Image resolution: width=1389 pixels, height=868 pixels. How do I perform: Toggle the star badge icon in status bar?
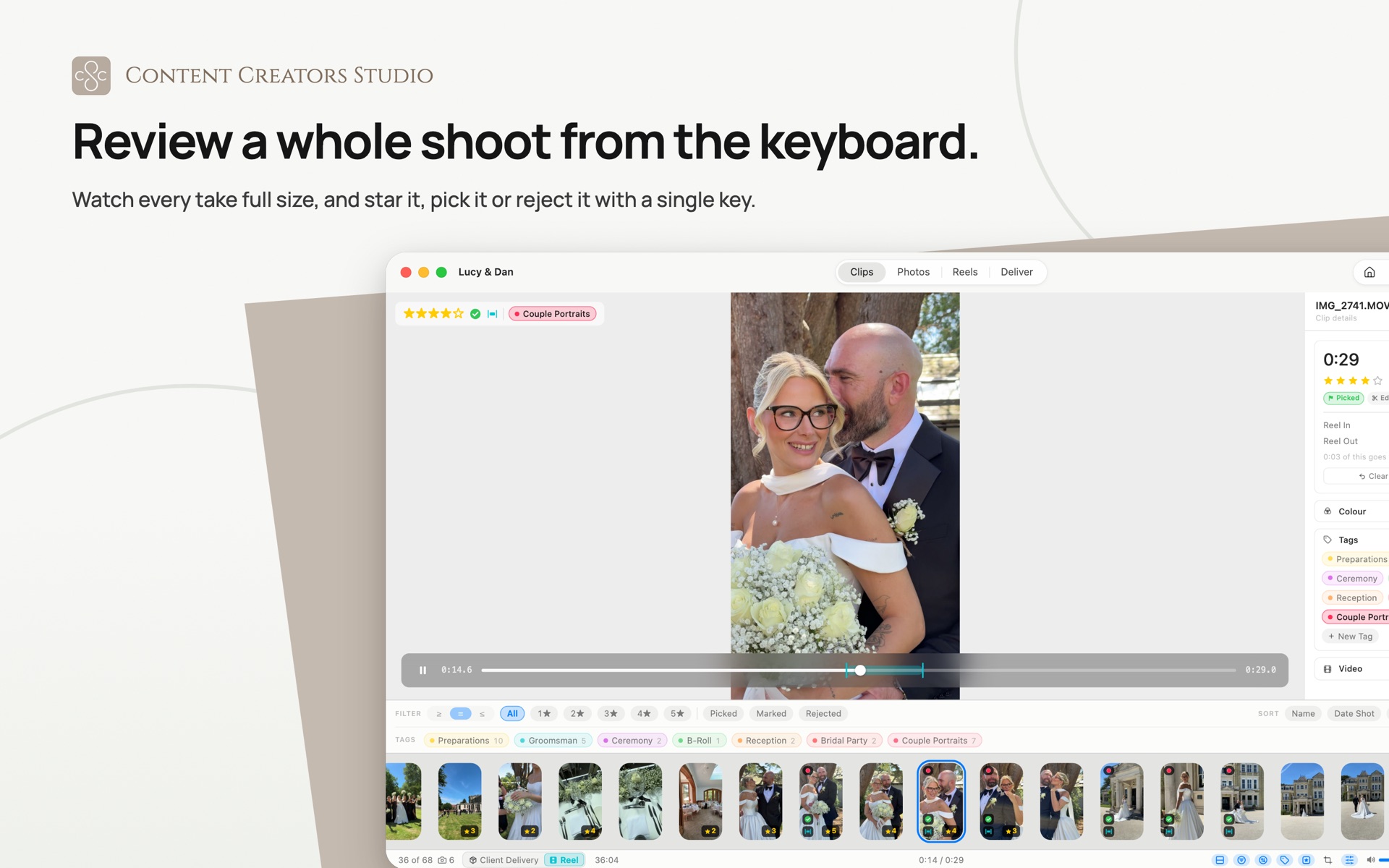pyautogui.click(x=1307, y=860)
